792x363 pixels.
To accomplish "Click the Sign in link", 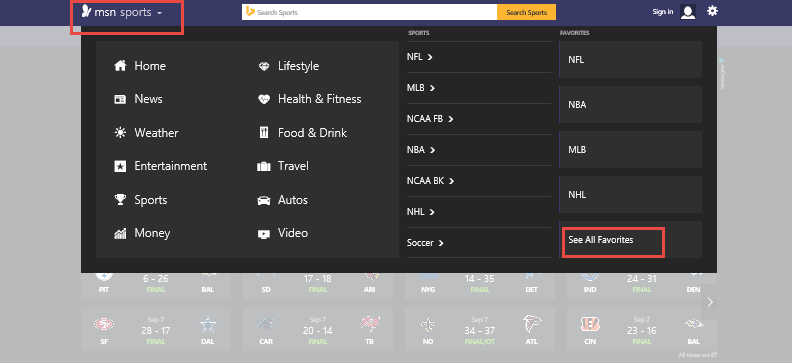I will click(x=662, y=12).
